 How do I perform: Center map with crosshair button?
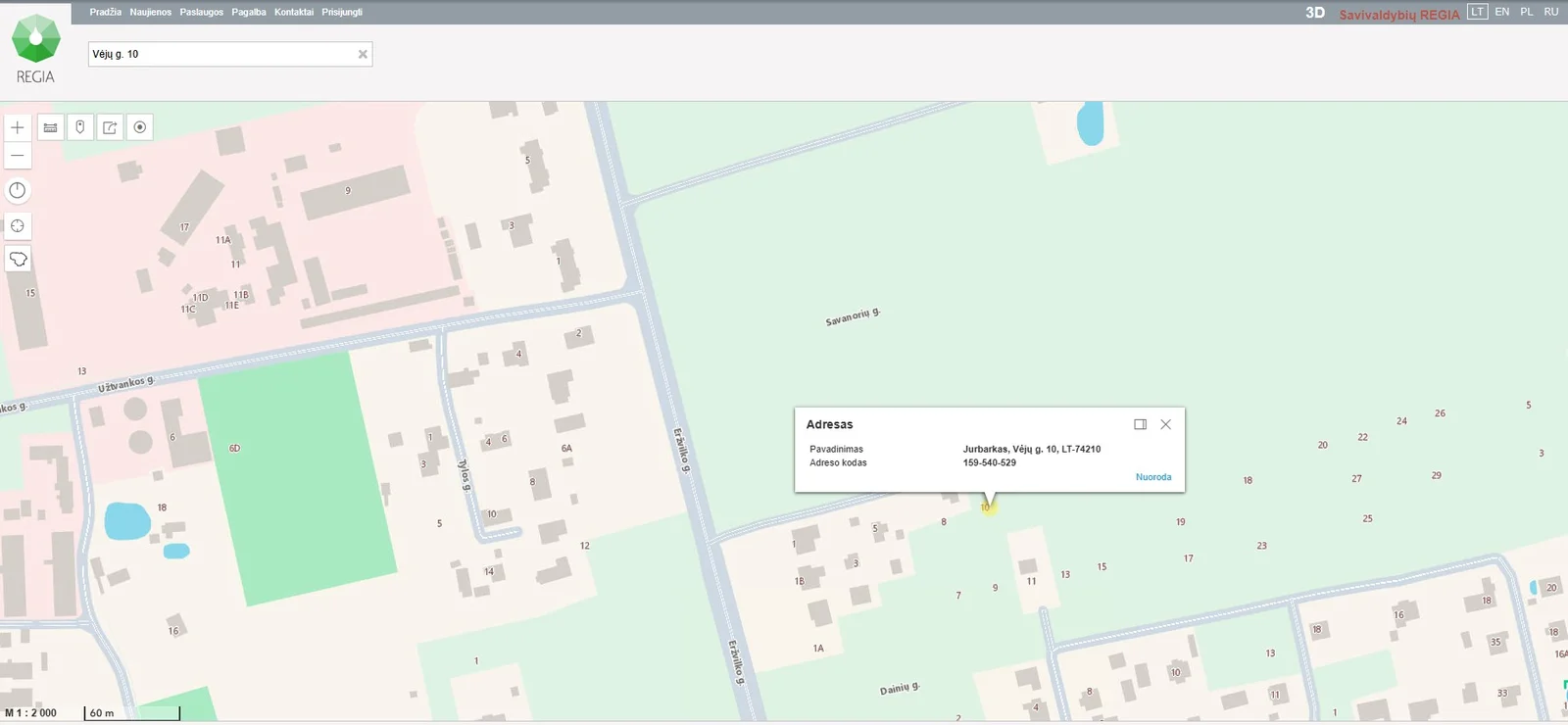point(18,225)
